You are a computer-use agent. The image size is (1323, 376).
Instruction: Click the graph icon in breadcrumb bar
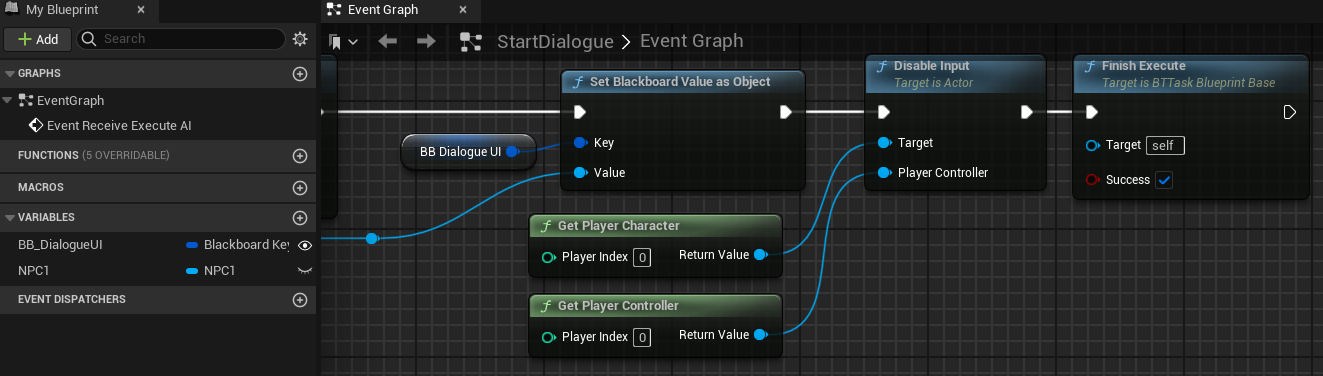[x=471, y=42]
